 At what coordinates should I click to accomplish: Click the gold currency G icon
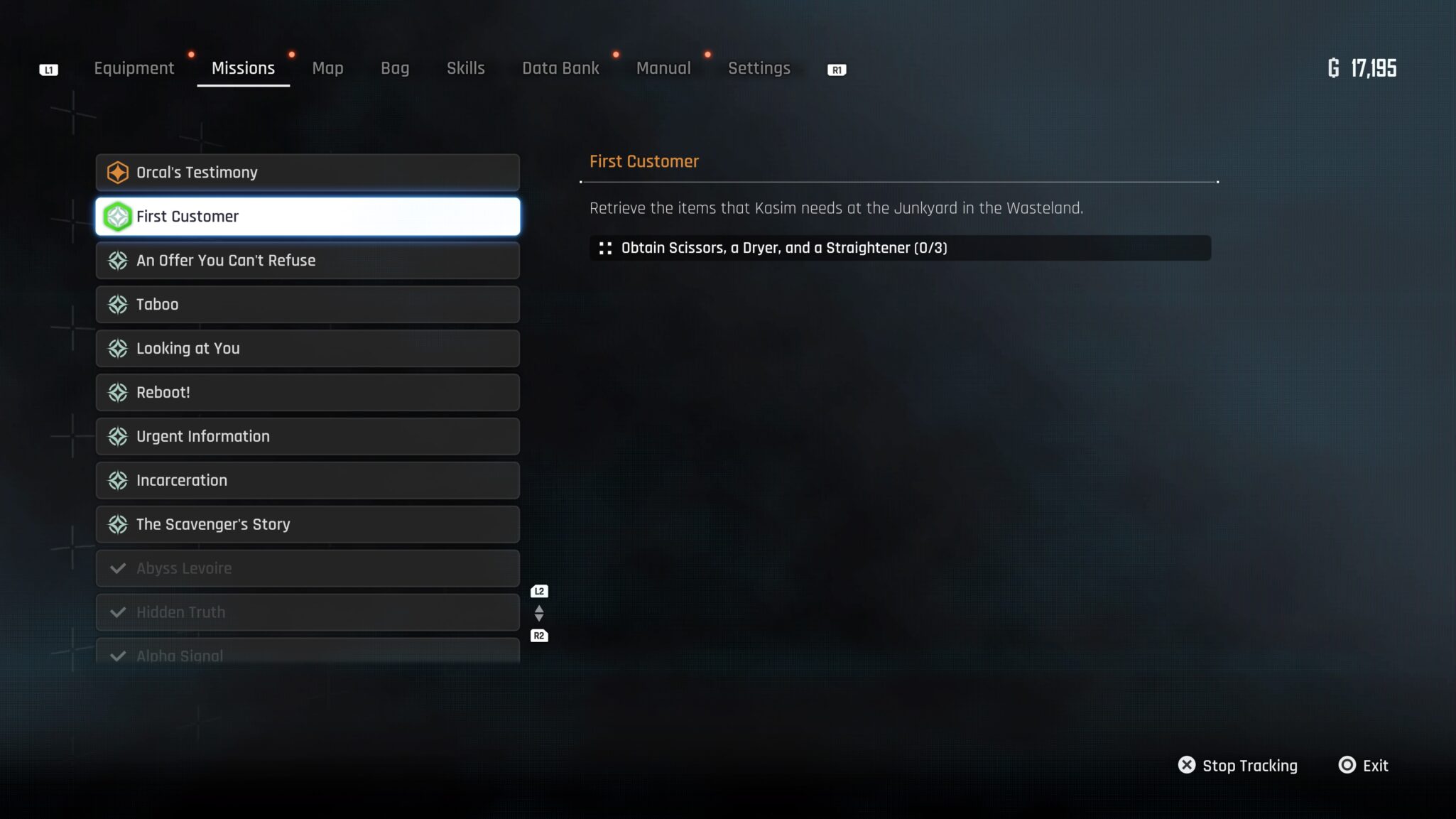pyautogui.click(x=1334, y=68)
